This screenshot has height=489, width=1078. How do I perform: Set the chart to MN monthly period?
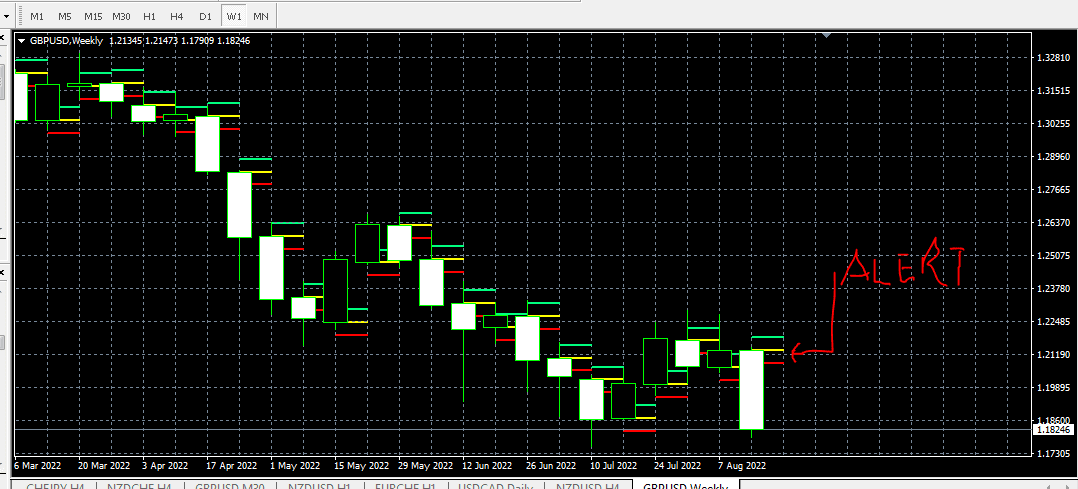coord(261,16)
